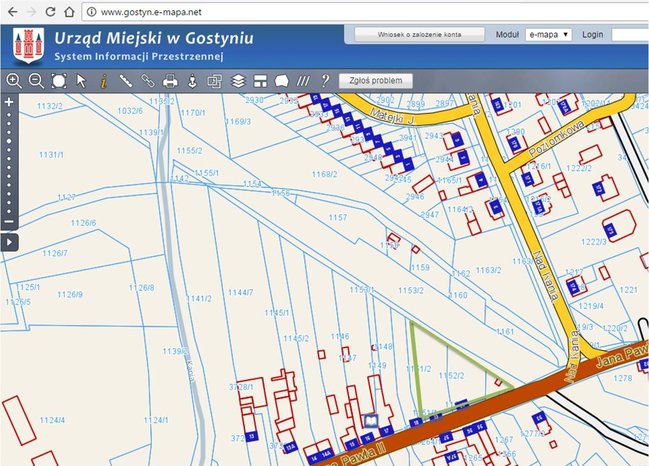Click parcel label 1163/2 on the map
The height and width of the screenshot is (466, 649).
(x=488, y=270)
